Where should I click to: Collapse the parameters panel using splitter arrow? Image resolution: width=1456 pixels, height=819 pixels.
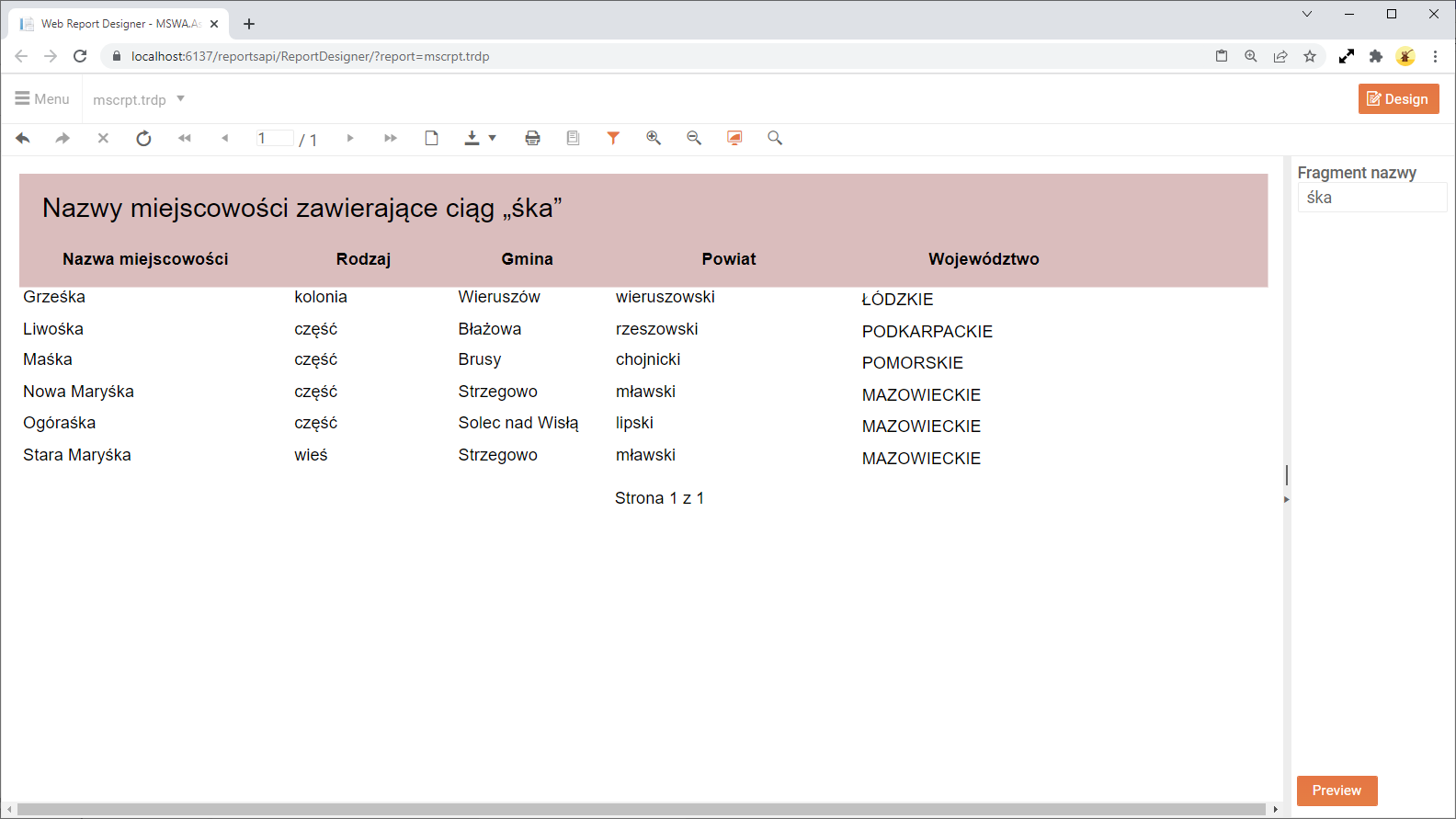click(x=1286, y=499)
